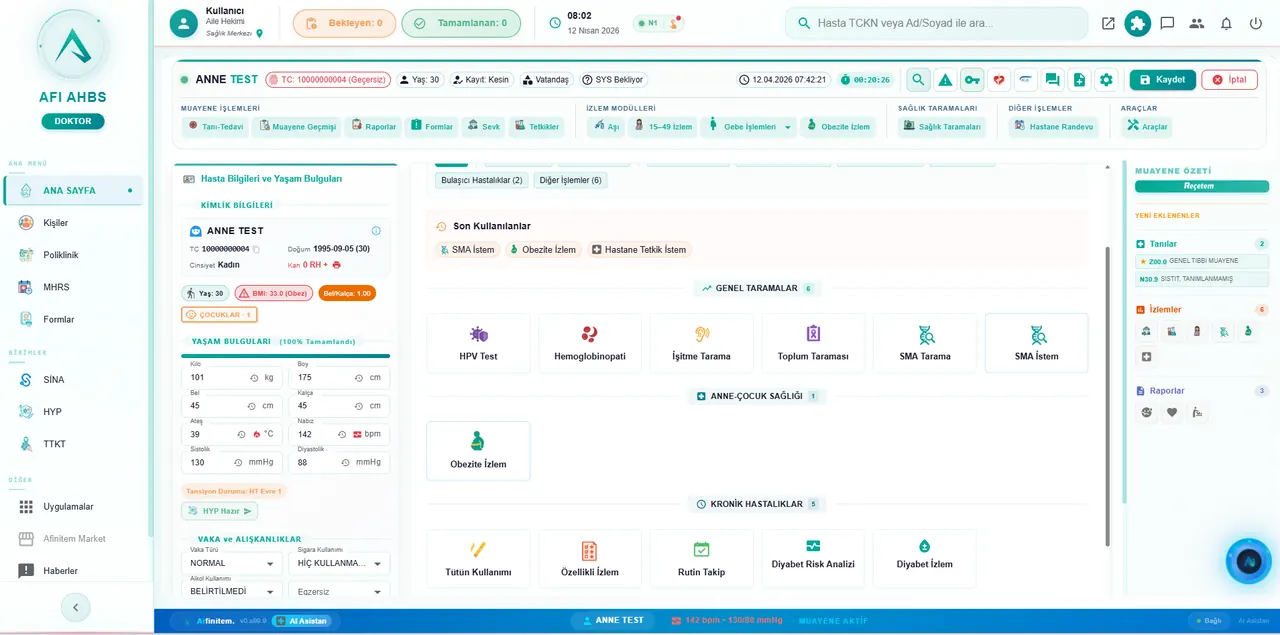Open Poliklinik from the sidebar
Viewport: 1280px width, 635px height.
point(73,255)
